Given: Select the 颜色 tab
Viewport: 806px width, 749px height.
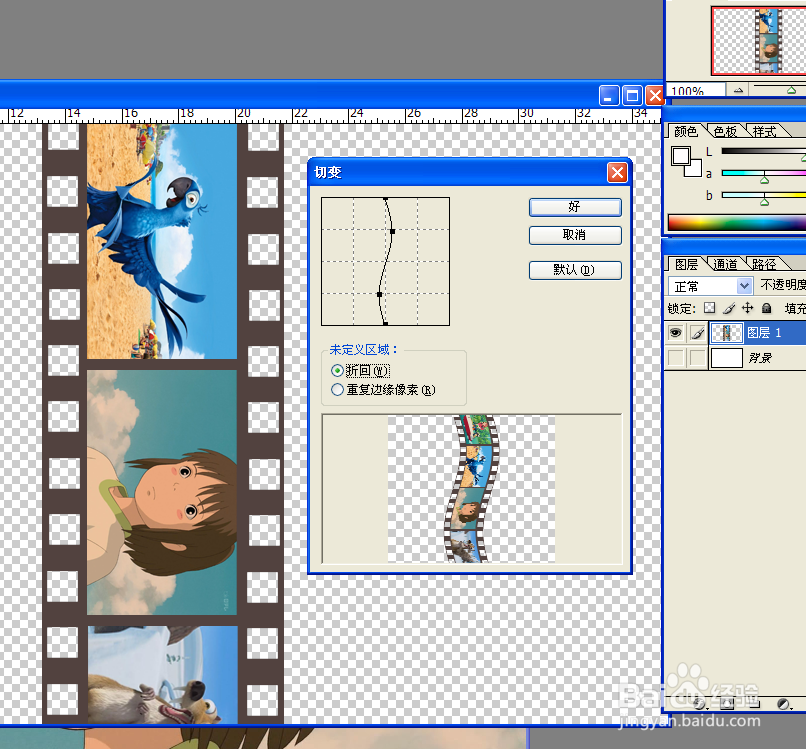Looking at the screenshot, I should coord(686,132).
